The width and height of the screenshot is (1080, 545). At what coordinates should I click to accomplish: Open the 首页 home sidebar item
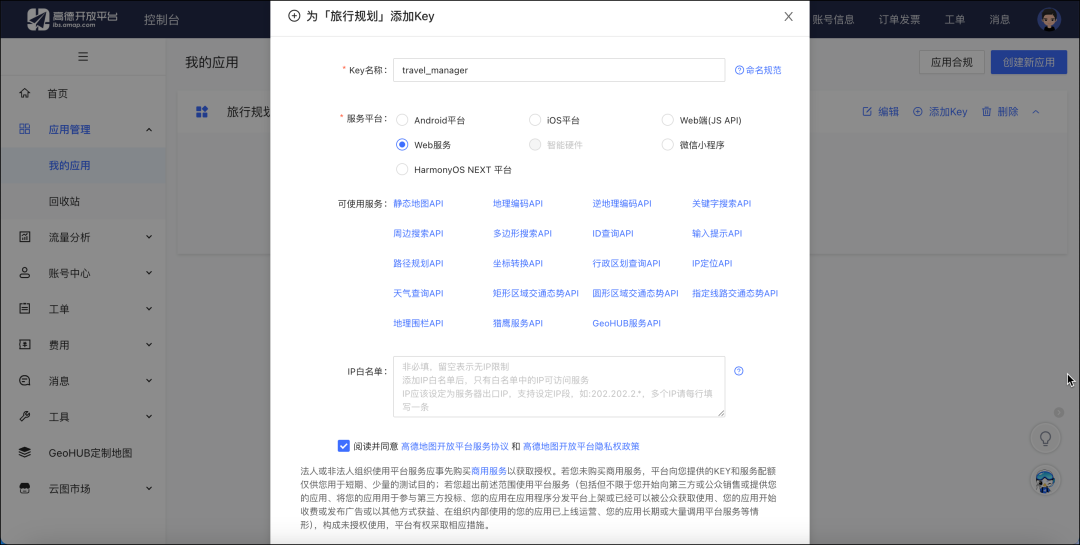(57, 93)
